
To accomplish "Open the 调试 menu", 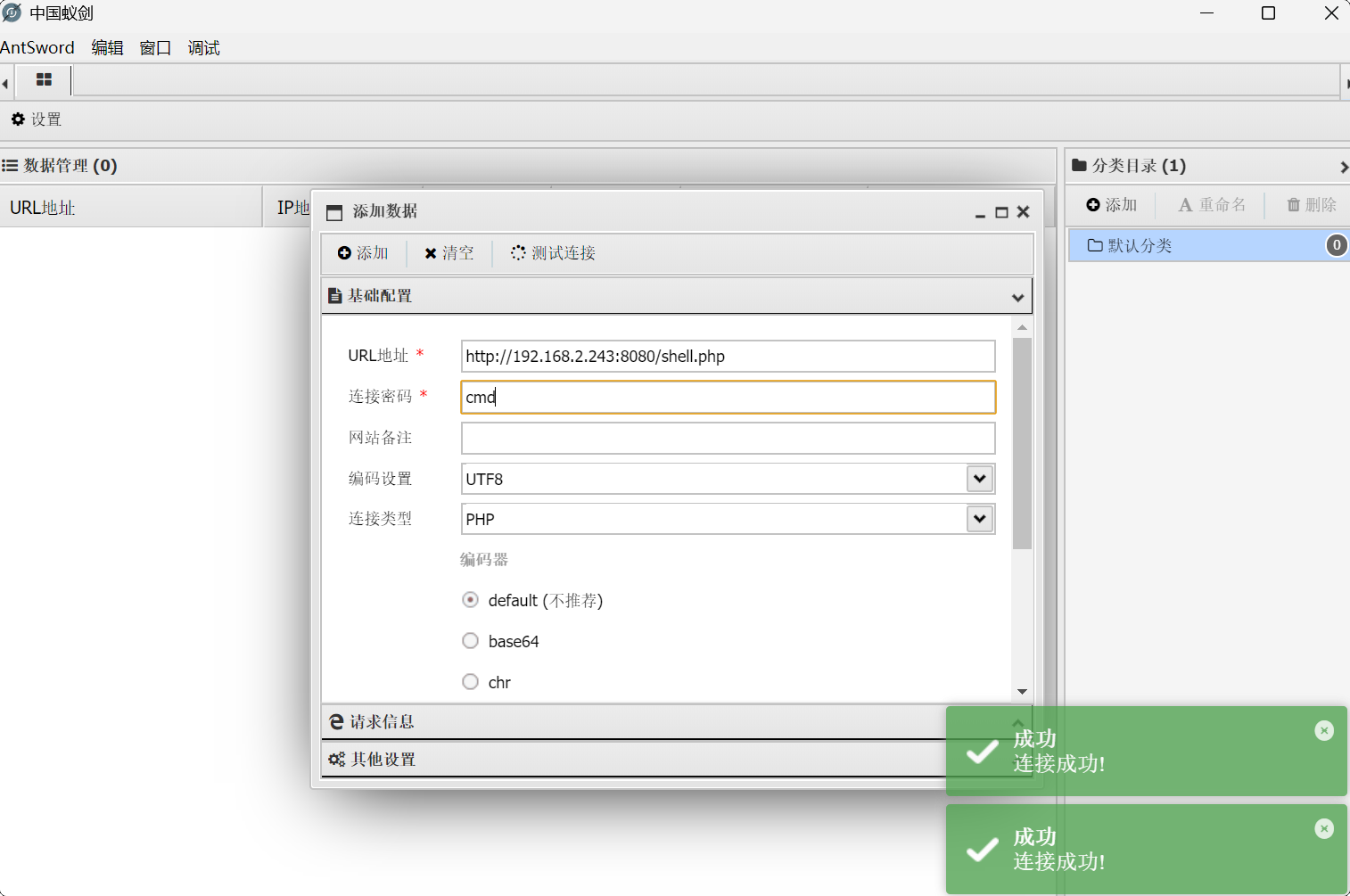I will 203,48.
